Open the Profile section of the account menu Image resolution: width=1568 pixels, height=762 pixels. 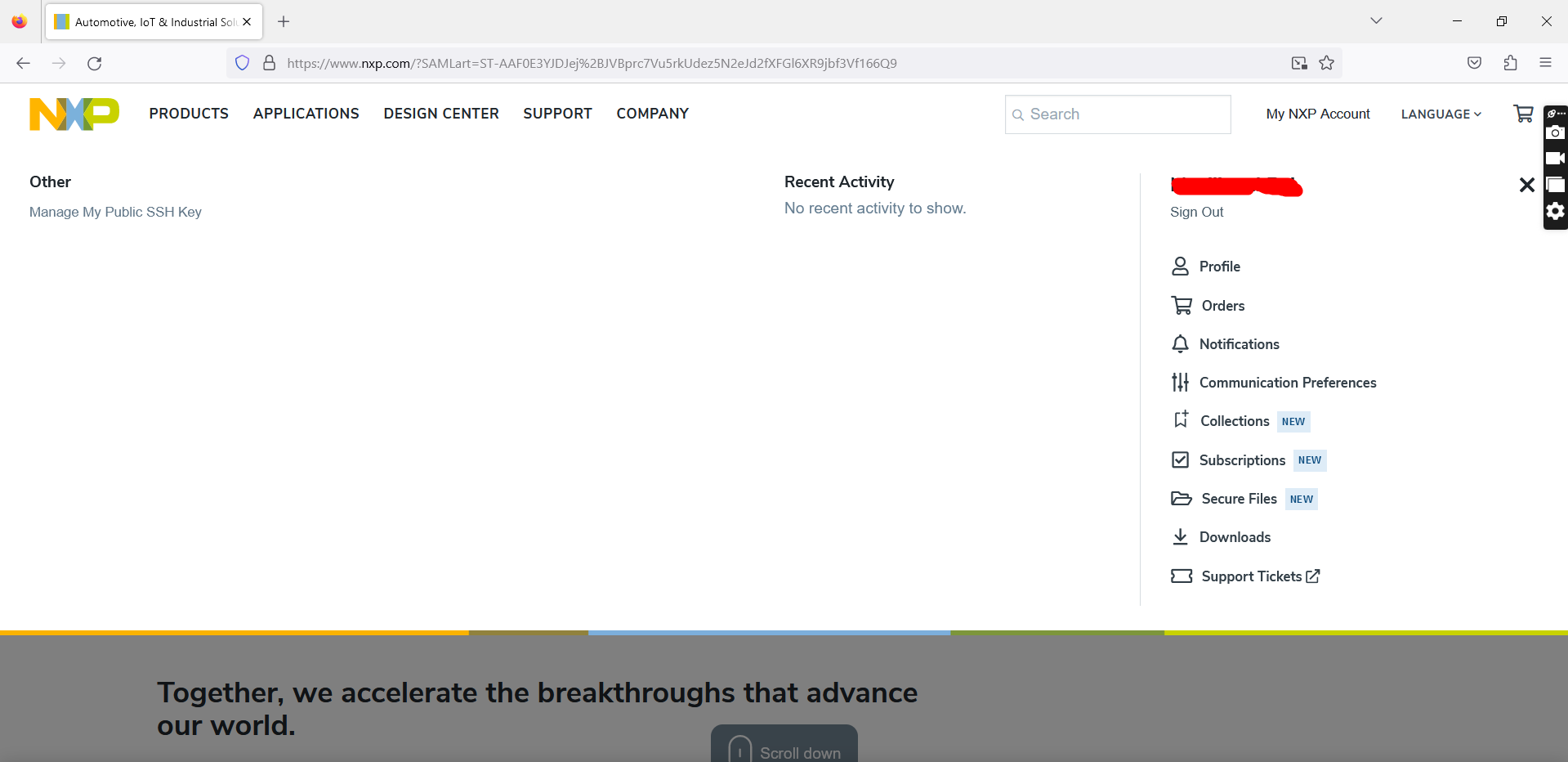[x=1219, y=266]
